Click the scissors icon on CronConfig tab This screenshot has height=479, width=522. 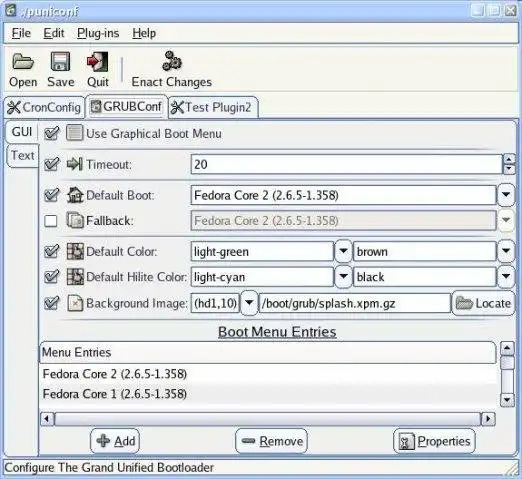point(14,108)
